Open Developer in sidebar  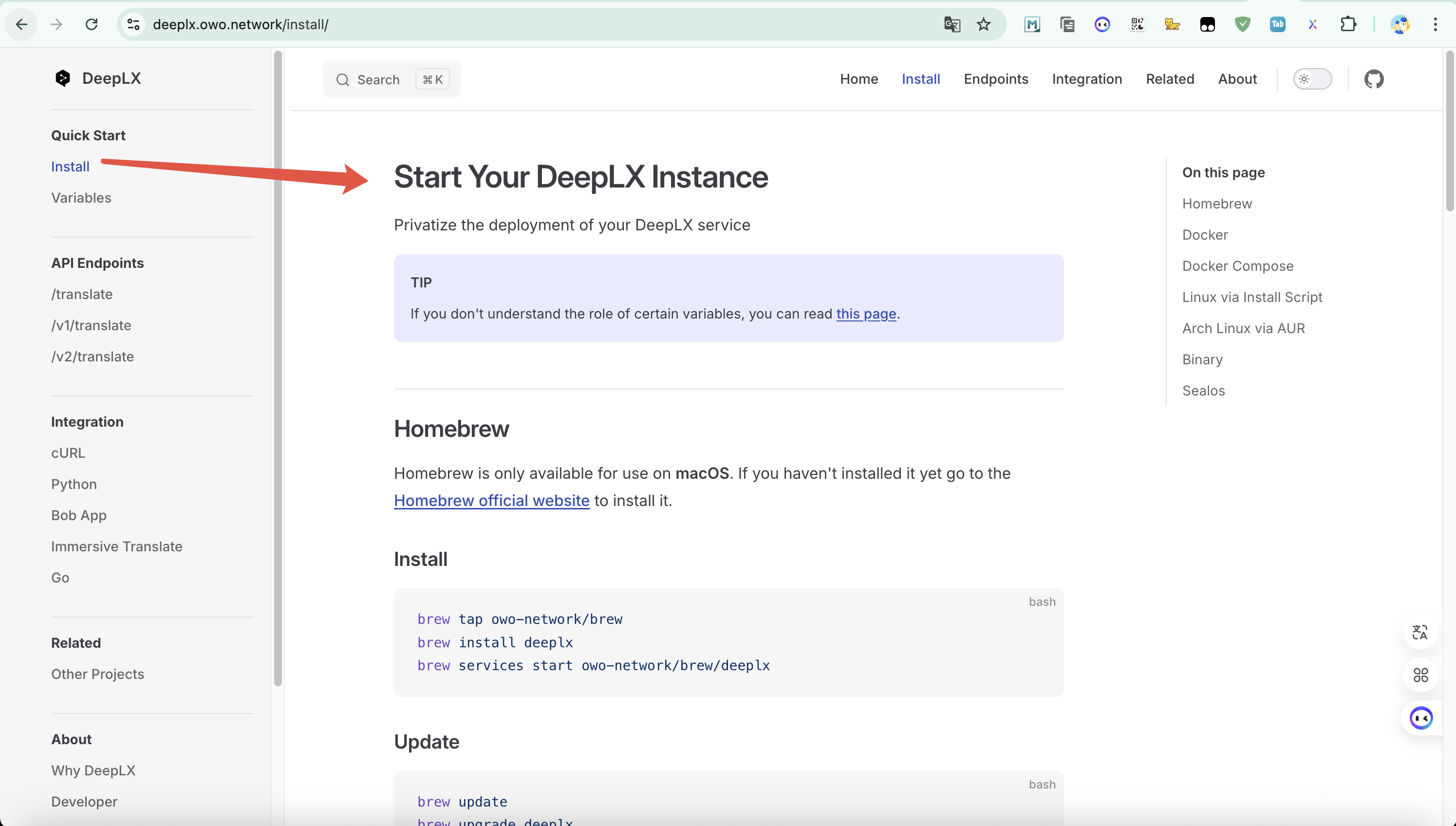click(x=84, y=802)
